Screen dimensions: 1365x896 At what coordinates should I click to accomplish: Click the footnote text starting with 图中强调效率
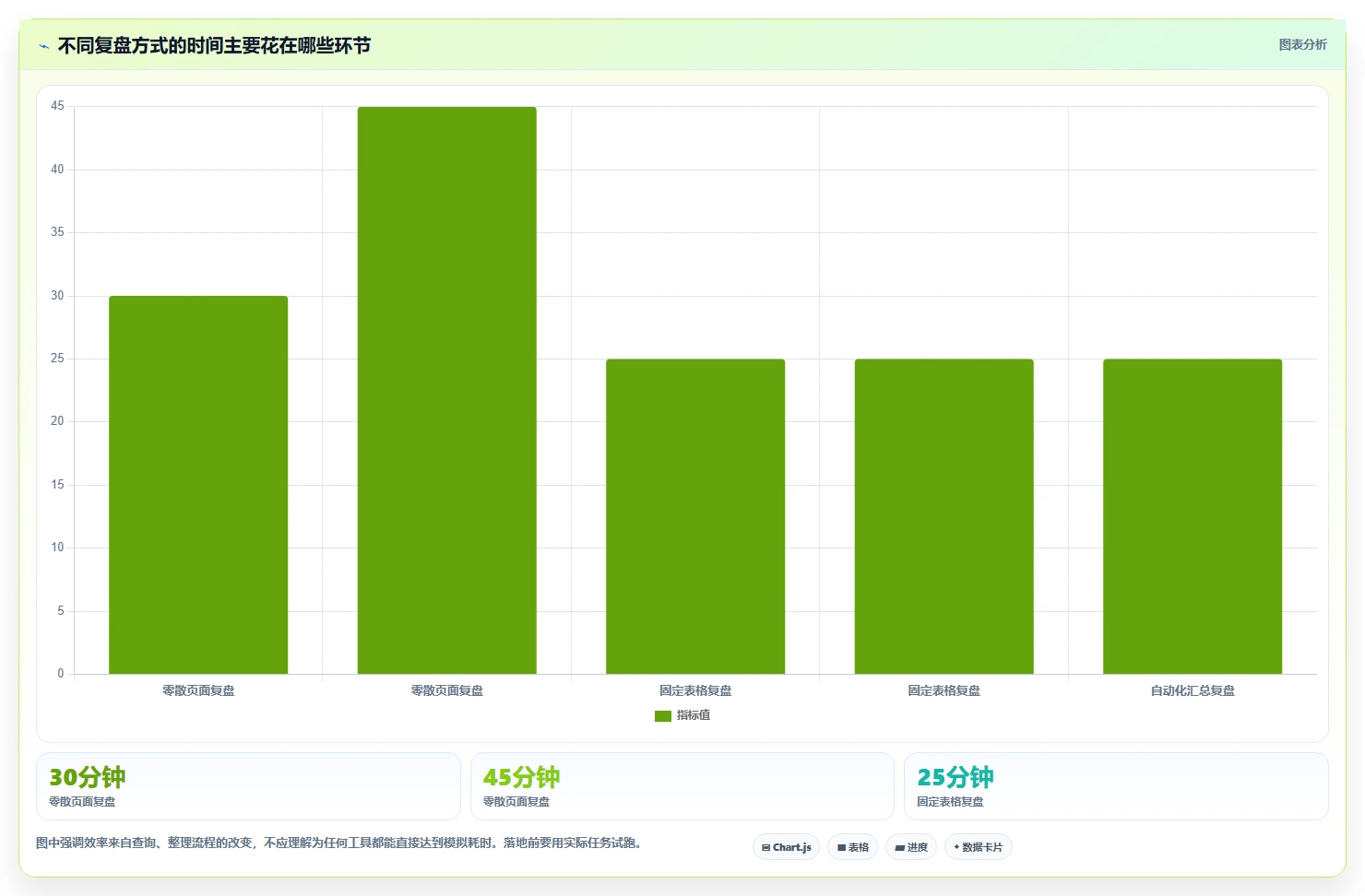[338, 843]
